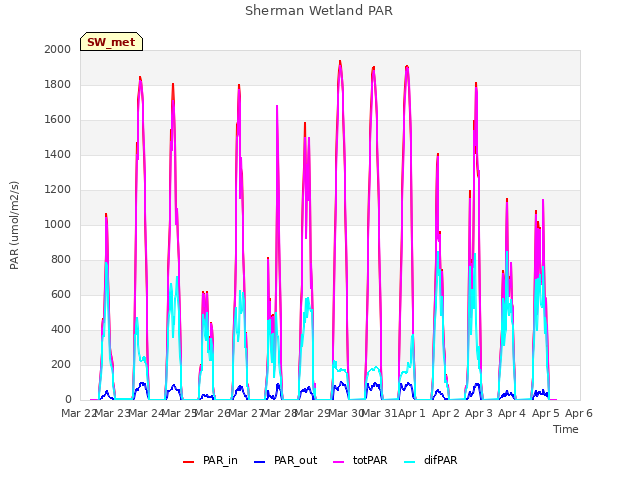Click the Apr 6 date tick label
This screenshot has height=480, width=640.
(x=579, y=413)
